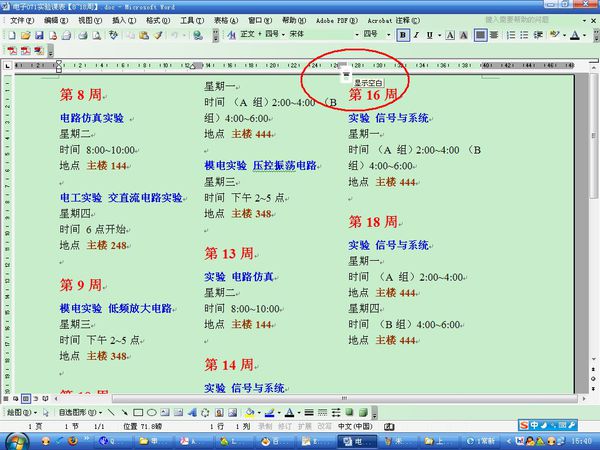Open the fill color paint bucket
This screenshot has height=450, width=600.
point(249,412)
